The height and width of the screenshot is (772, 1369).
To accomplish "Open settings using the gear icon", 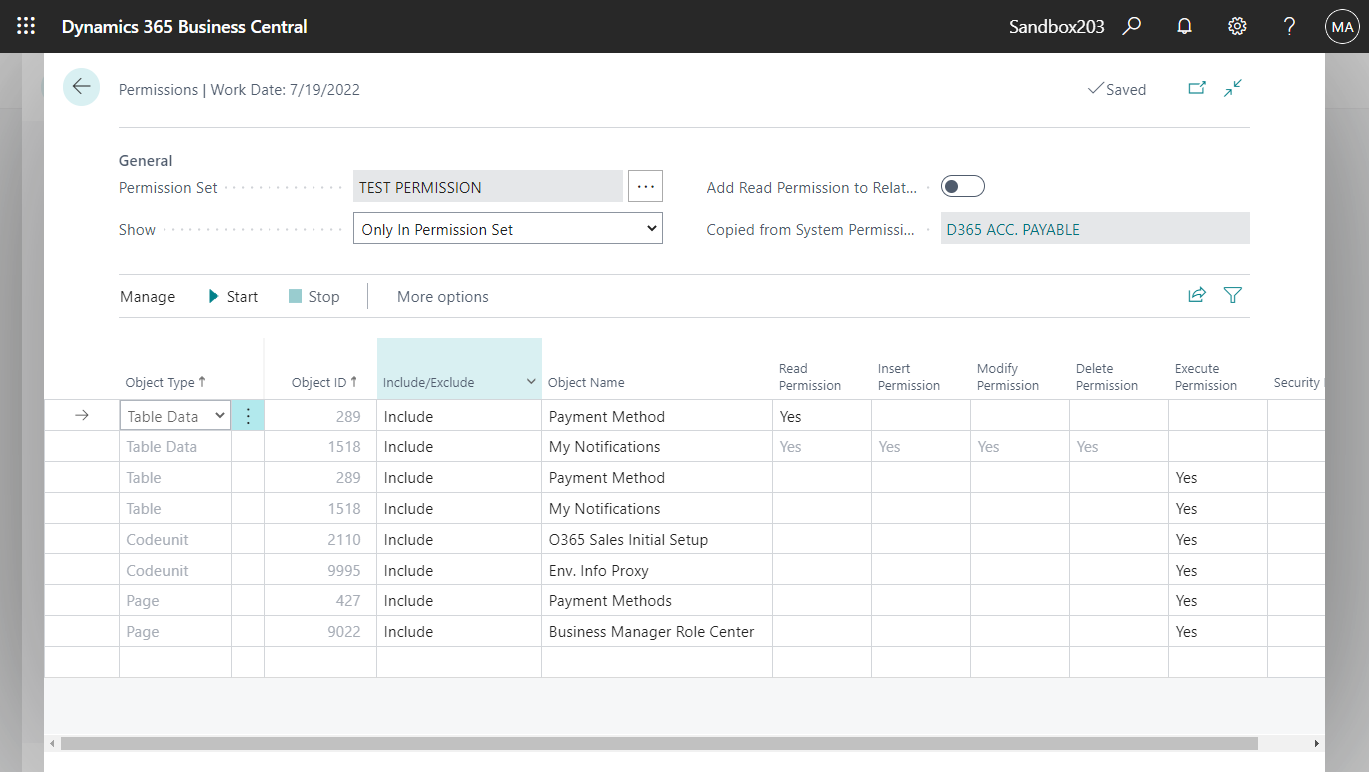I will [x=1237, y=26].
